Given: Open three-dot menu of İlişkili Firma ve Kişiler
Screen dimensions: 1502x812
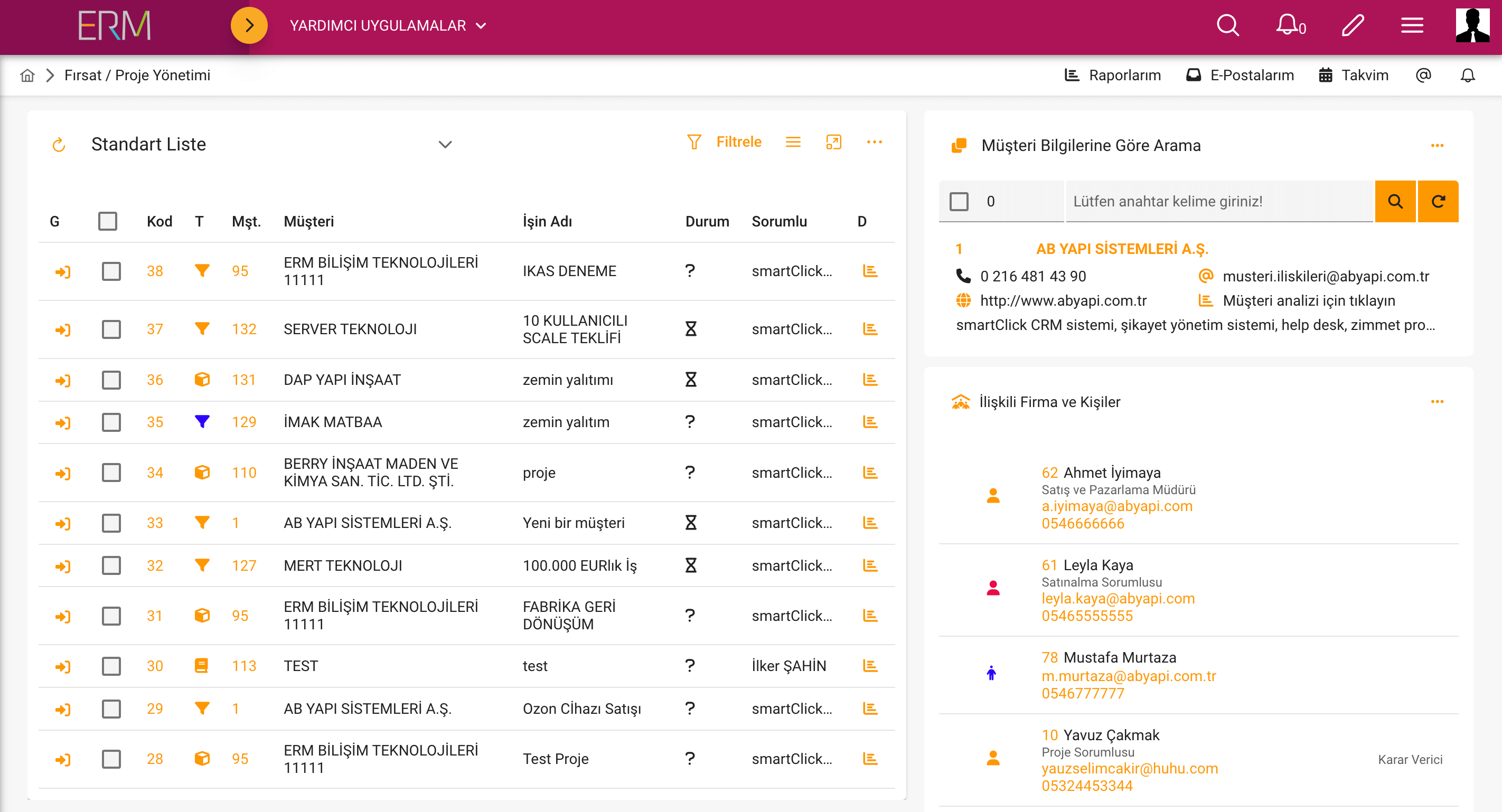Looking at the screenshot, I should [1437, 402].
